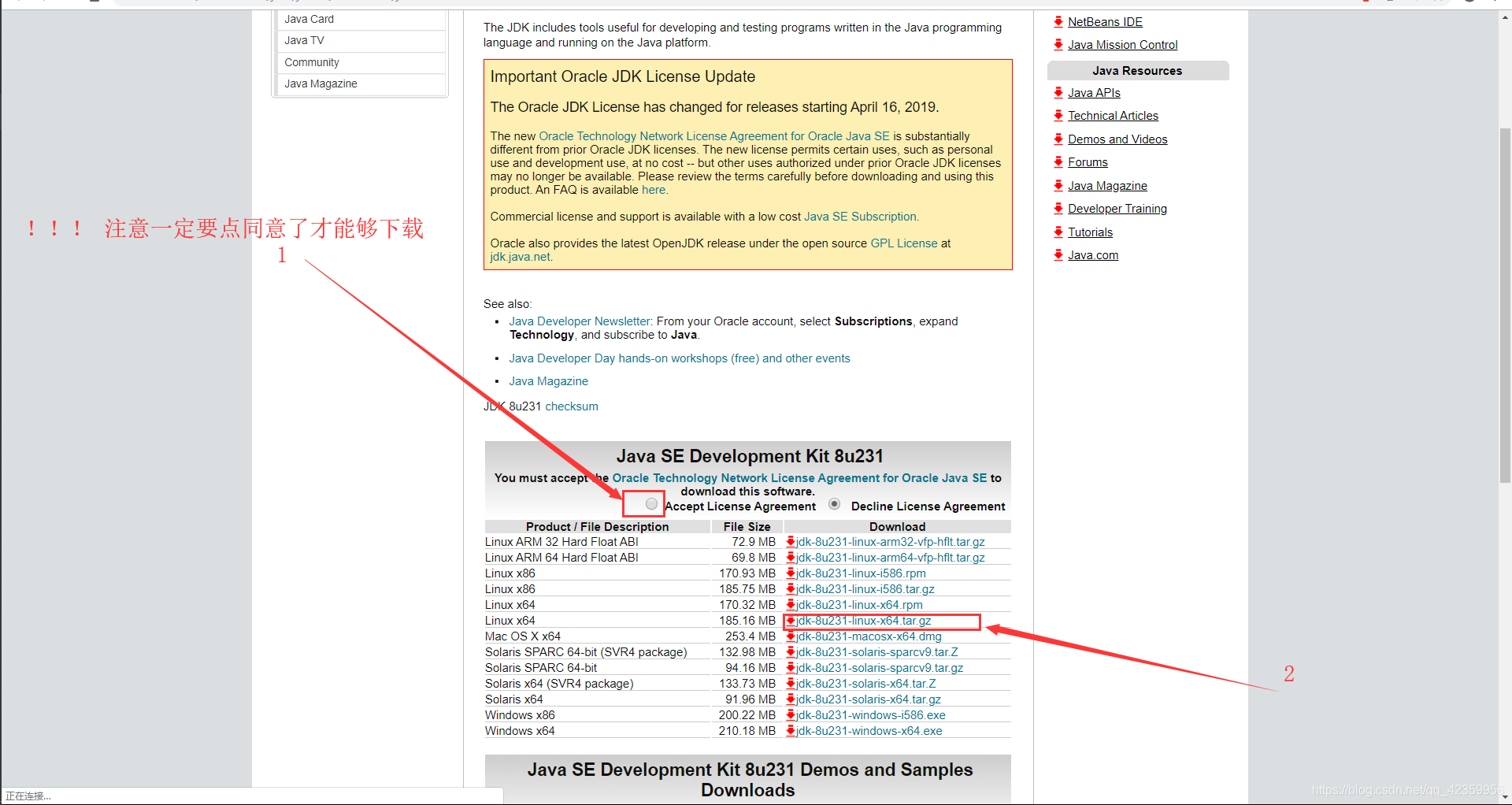Click red arrow icon beside Java APIs

[1058, 92]
